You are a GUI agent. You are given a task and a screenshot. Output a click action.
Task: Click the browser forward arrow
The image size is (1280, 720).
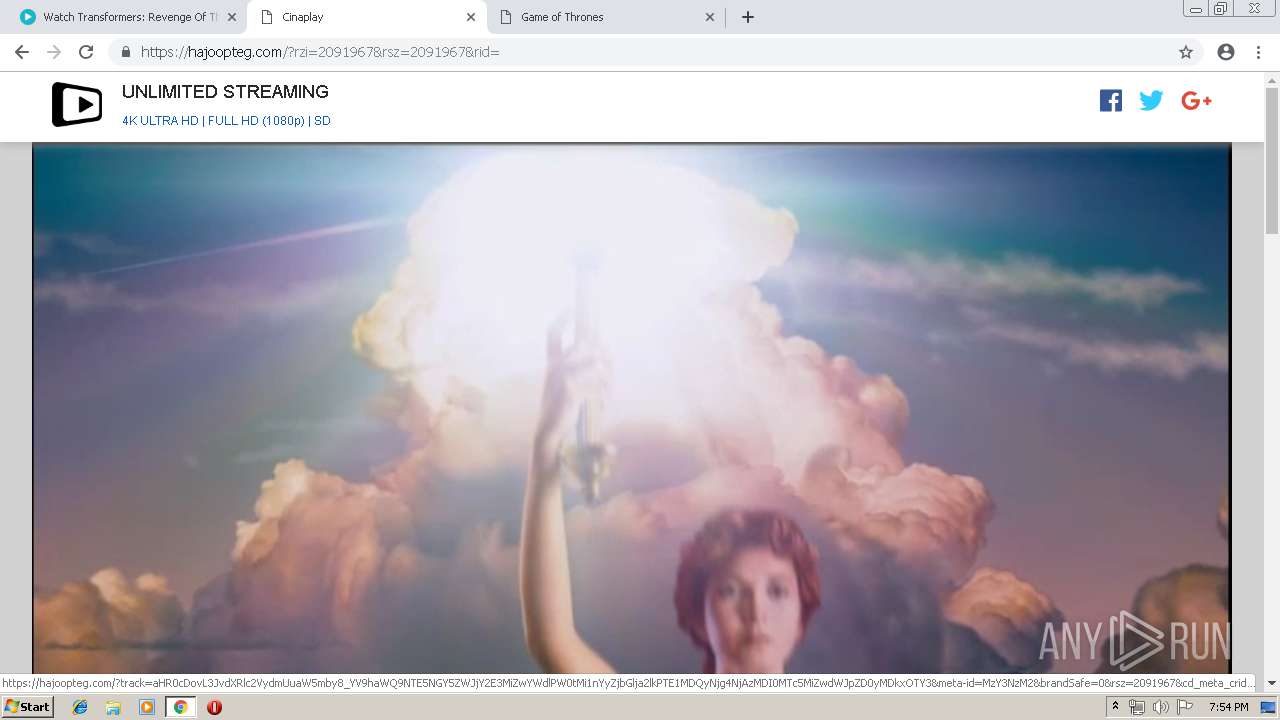(x=54, y=52)
